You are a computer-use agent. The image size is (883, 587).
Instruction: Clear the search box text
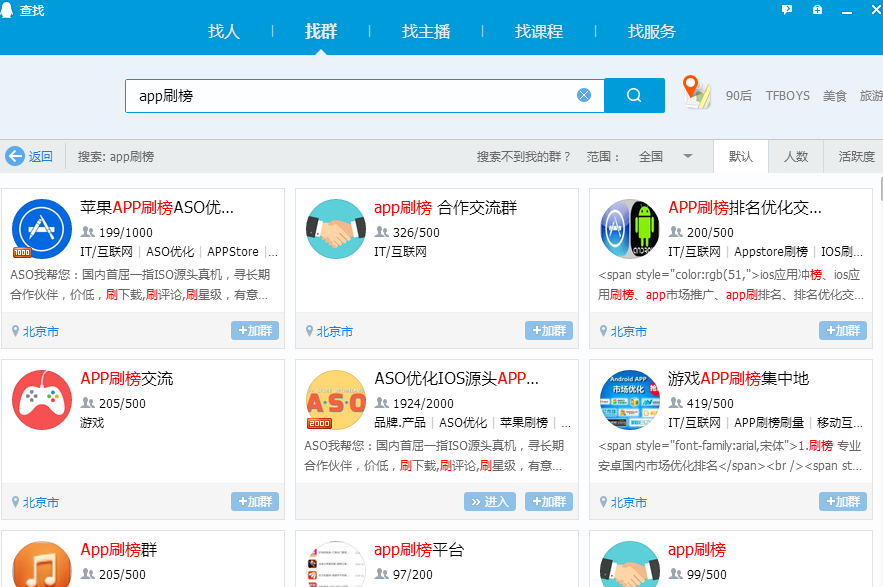tap(584, 96)
